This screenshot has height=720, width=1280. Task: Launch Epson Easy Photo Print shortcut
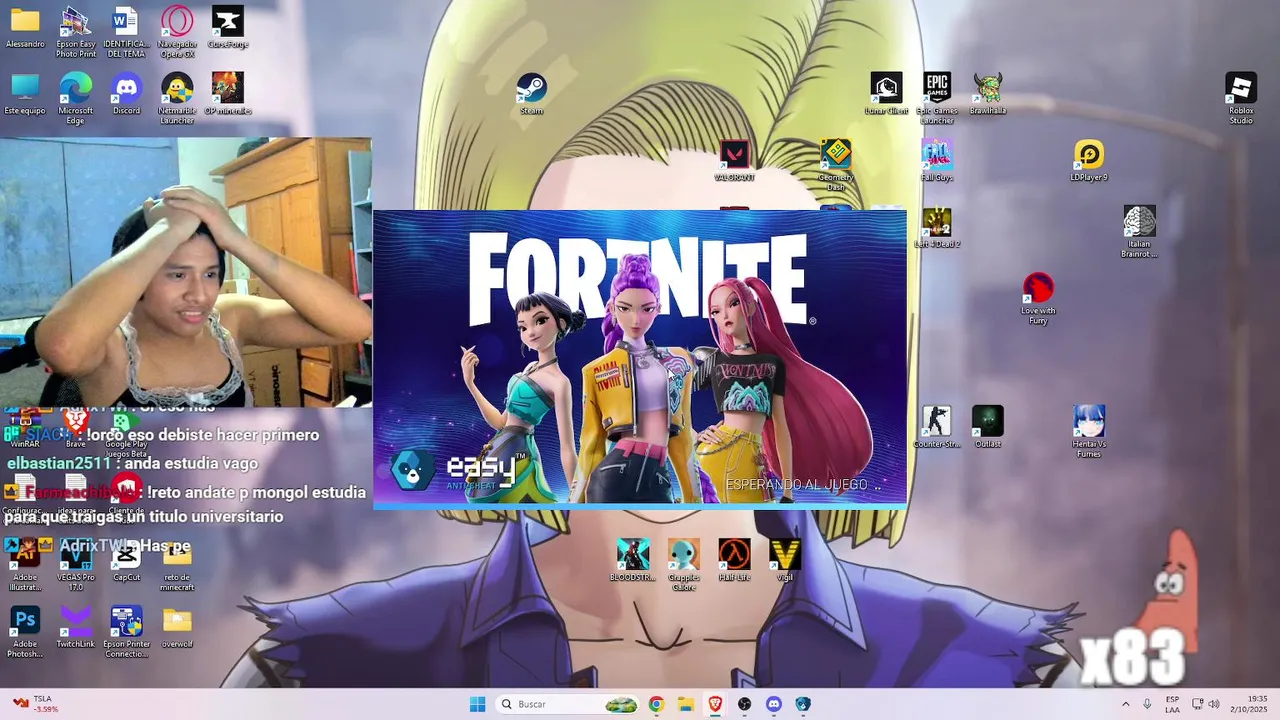(x=76, y=32)
